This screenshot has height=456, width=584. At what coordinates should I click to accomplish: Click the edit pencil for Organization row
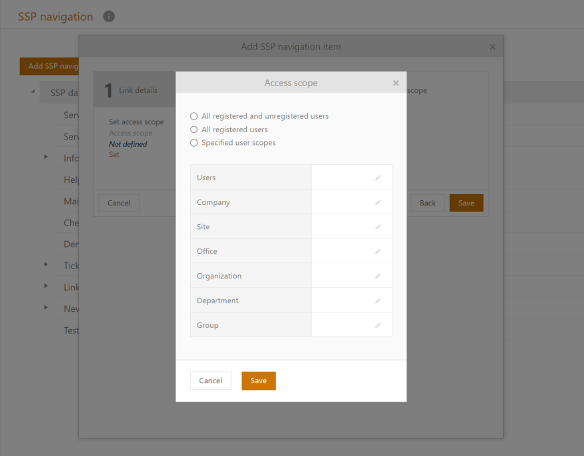(378, 276)
